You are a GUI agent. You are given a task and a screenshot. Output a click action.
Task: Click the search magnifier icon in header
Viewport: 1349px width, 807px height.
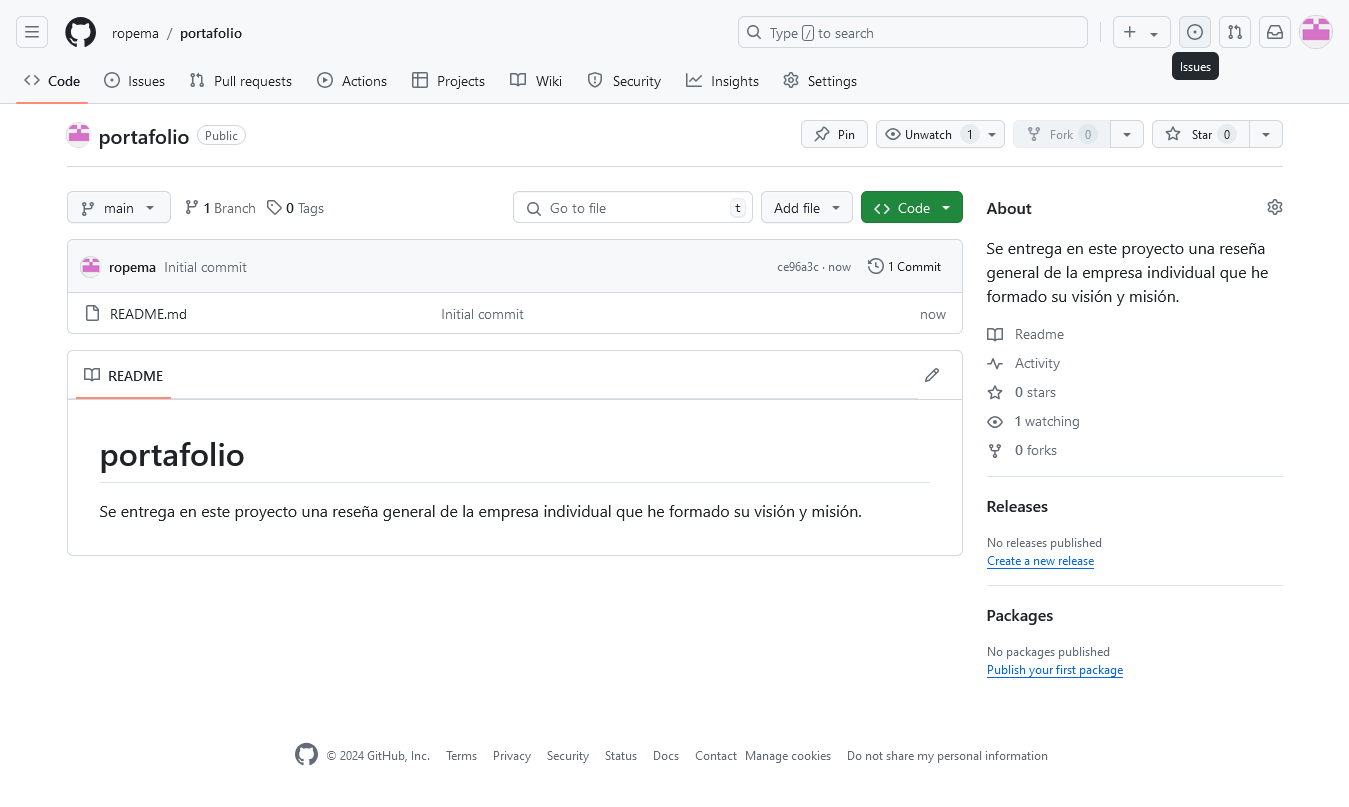[754, 32]
